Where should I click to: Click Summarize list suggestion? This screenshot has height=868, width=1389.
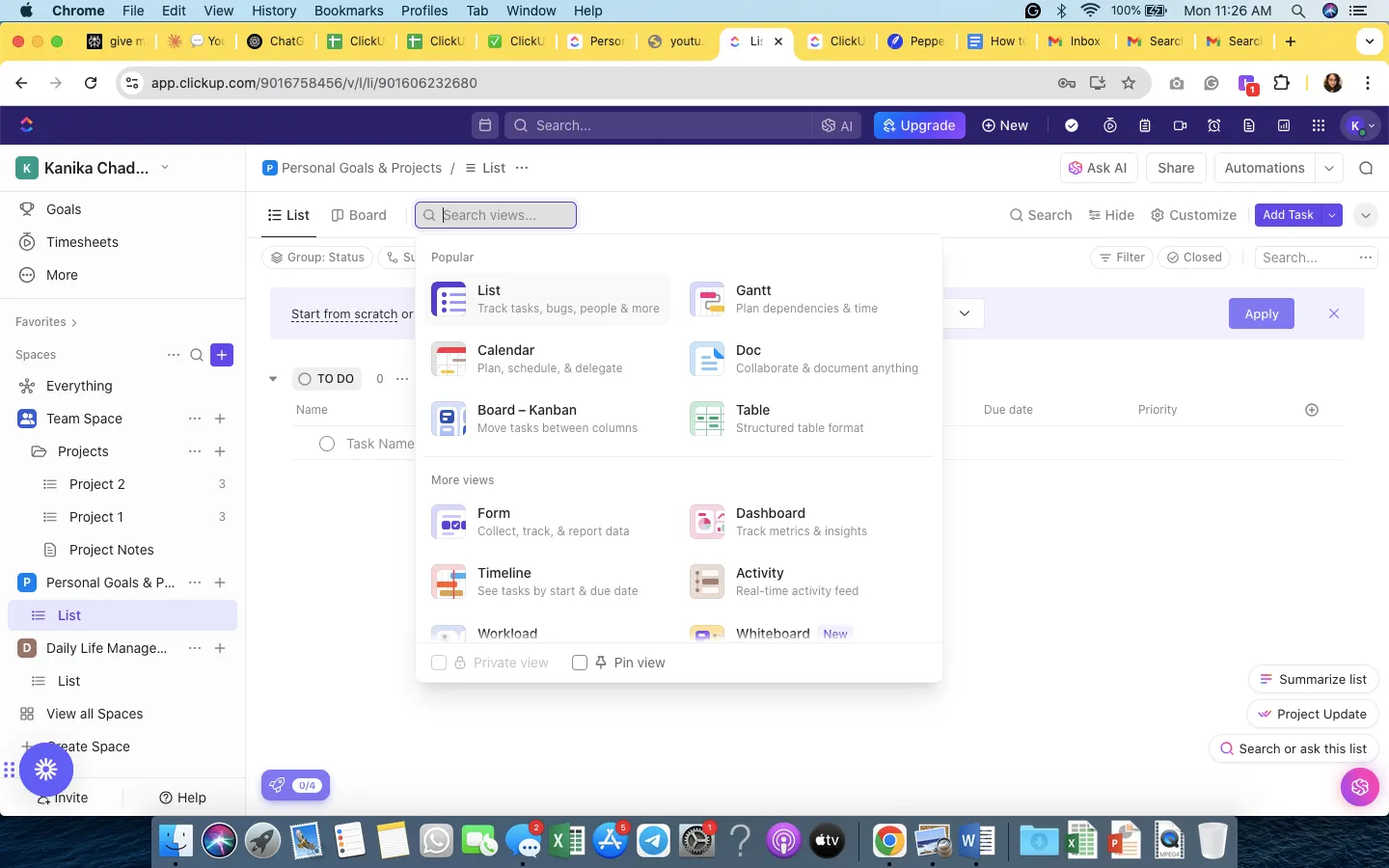[x=1313, y=679]
